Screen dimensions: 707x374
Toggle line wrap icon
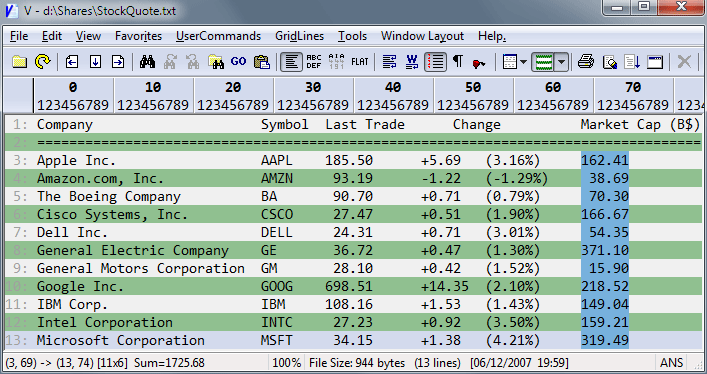[x=390, y=62]
